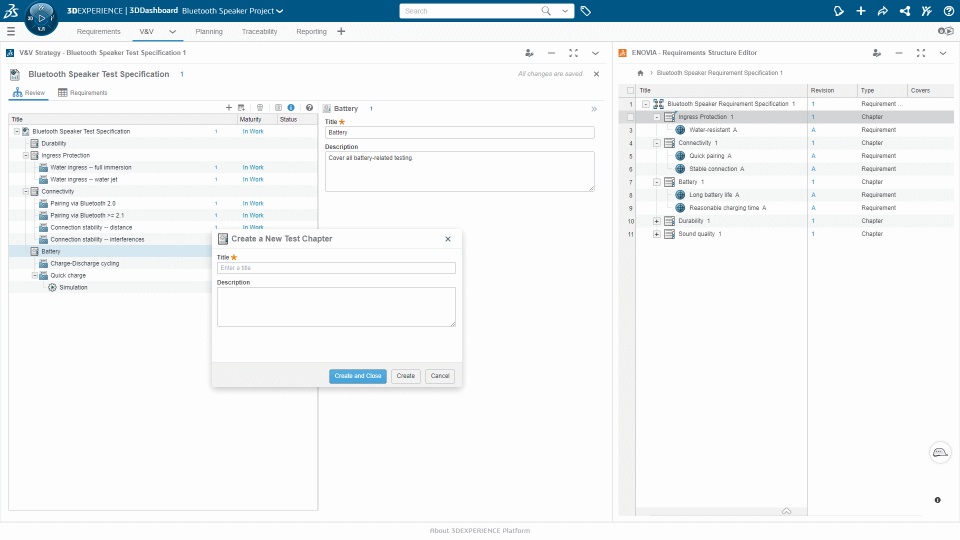Close the Create a New Test Chapter dialog
This screenshot has width=960, height=540.
click(448, 239)
